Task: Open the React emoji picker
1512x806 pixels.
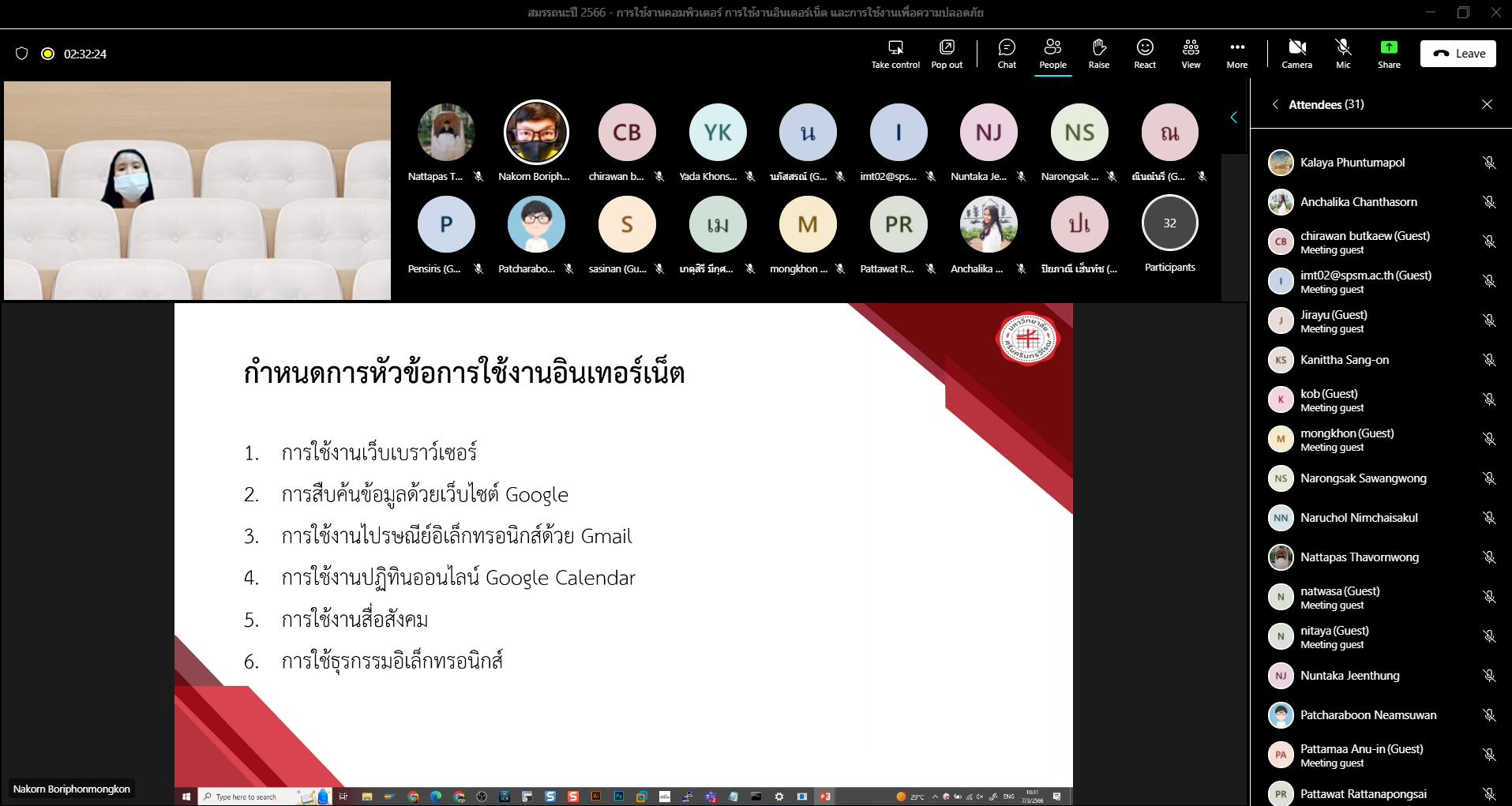Action: 1144,53
